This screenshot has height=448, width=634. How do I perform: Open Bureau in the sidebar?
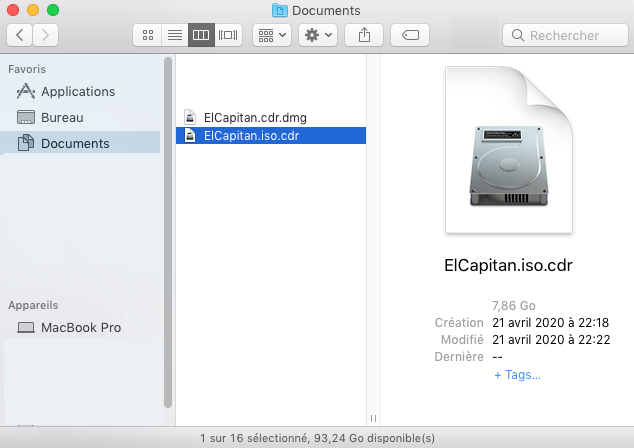coord(80,117)
